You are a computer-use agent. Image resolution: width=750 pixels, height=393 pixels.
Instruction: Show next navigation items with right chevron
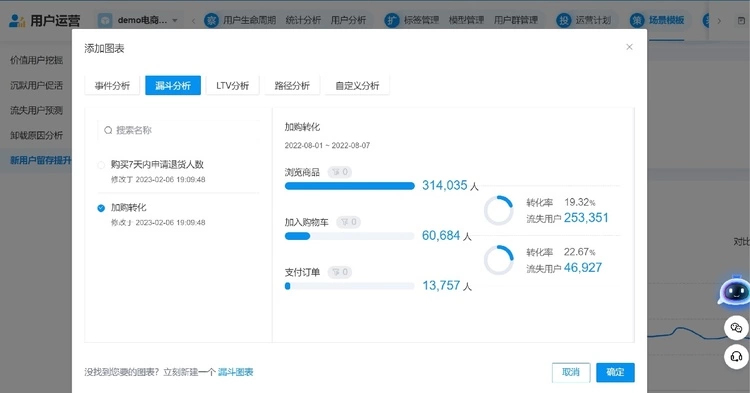click(719, 21)
